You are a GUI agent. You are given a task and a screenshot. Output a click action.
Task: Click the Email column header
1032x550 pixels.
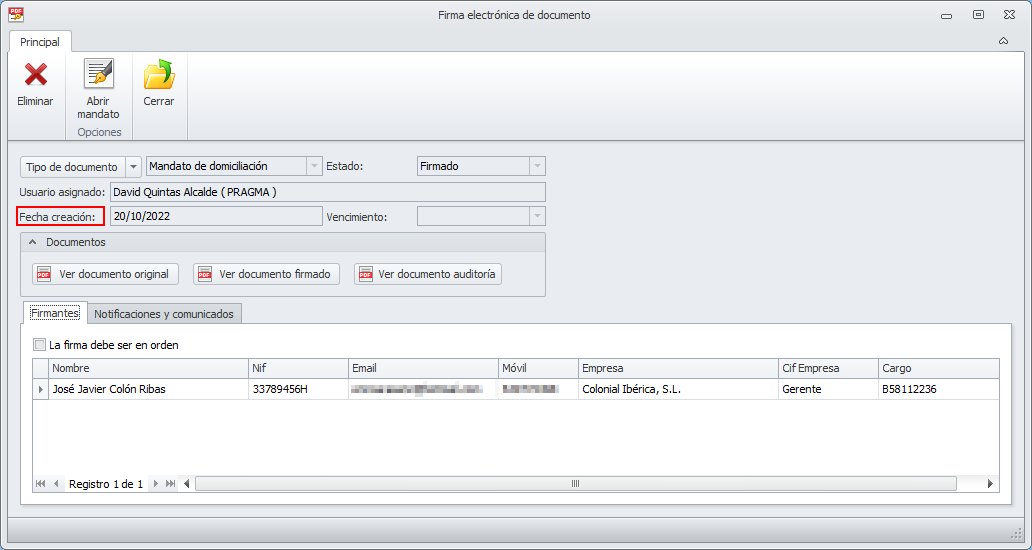(423, 368)
